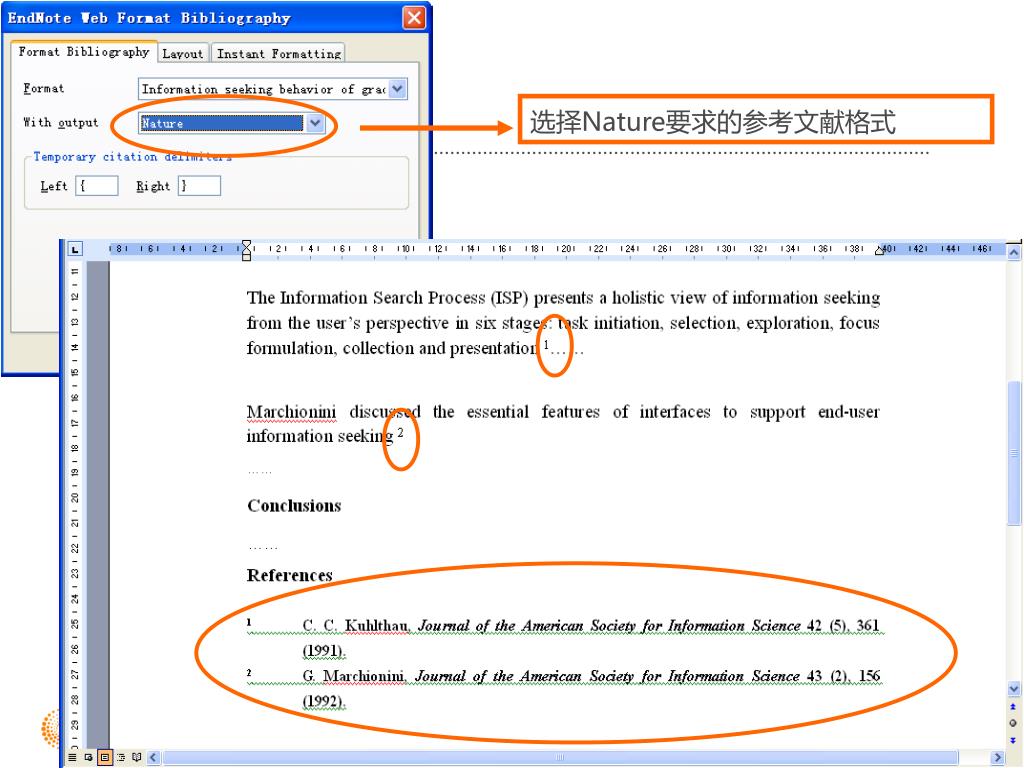Click vertical scrollbar down arrow
The image size is (1024, 768).
(1014, 688)
